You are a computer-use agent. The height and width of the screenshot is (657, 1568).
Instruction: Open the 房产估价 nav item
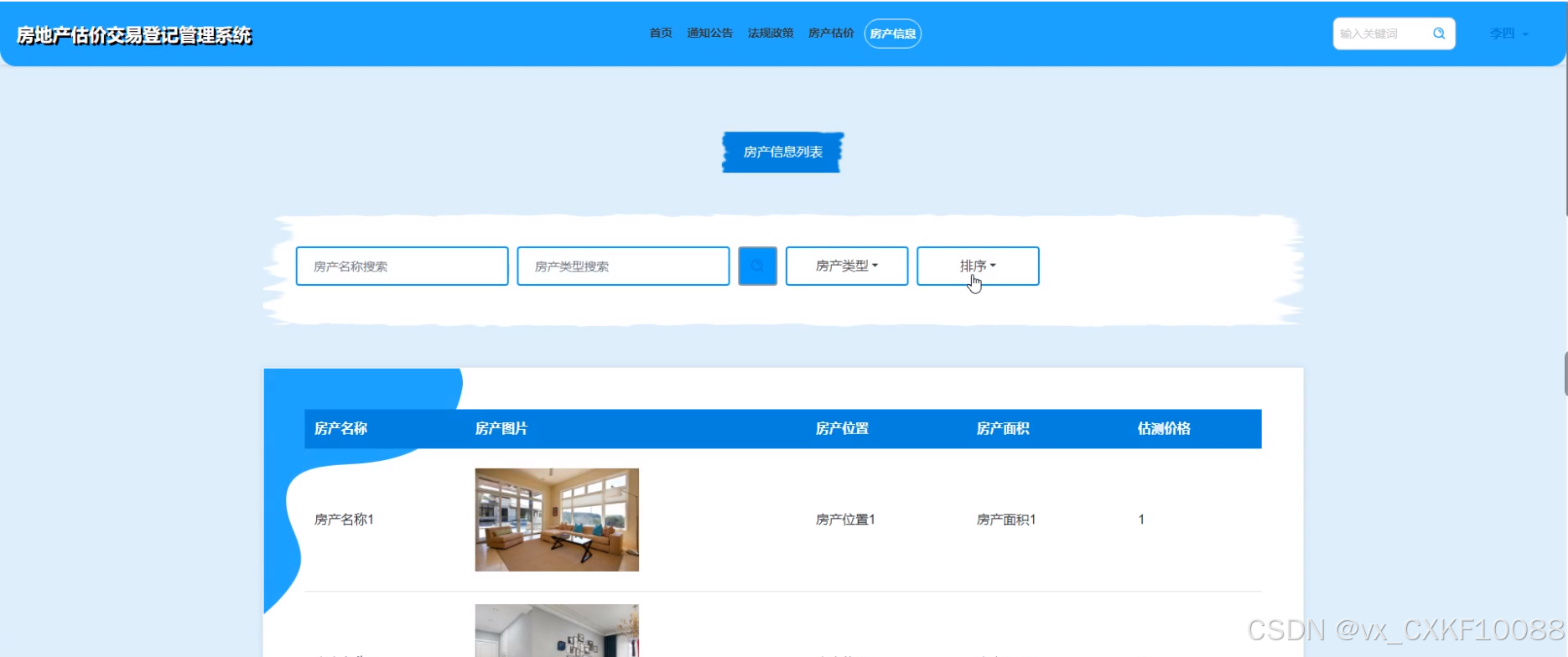pyautogui.click(x=831, y=34)
